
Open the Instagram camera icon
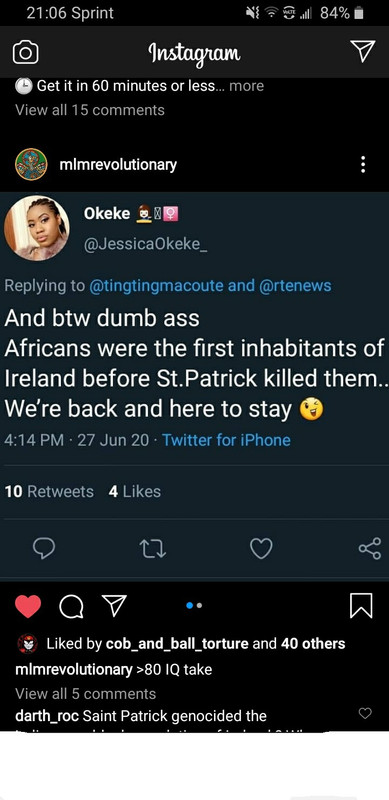[x=26, y=53]
